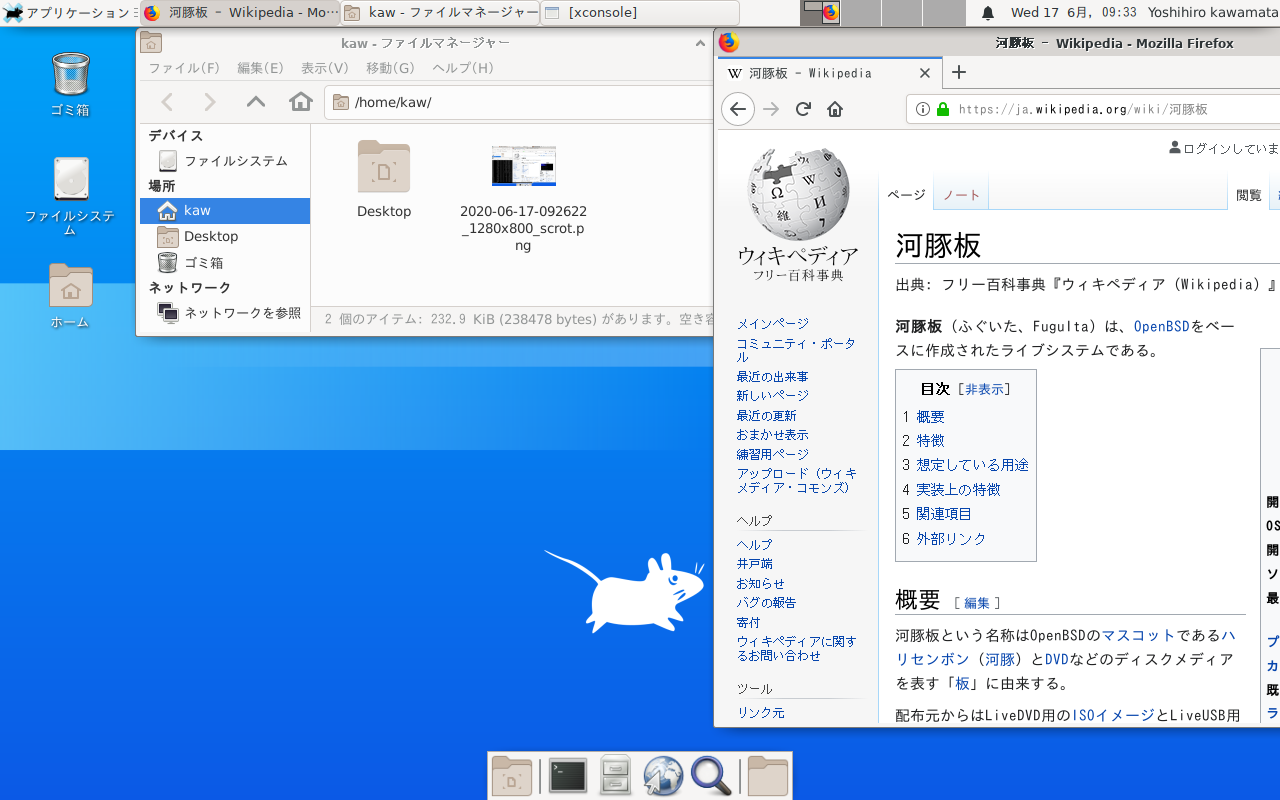Open file manager scroll-up window menu arrow
This screenshot has width=1280, height=800.
point(700,43)
